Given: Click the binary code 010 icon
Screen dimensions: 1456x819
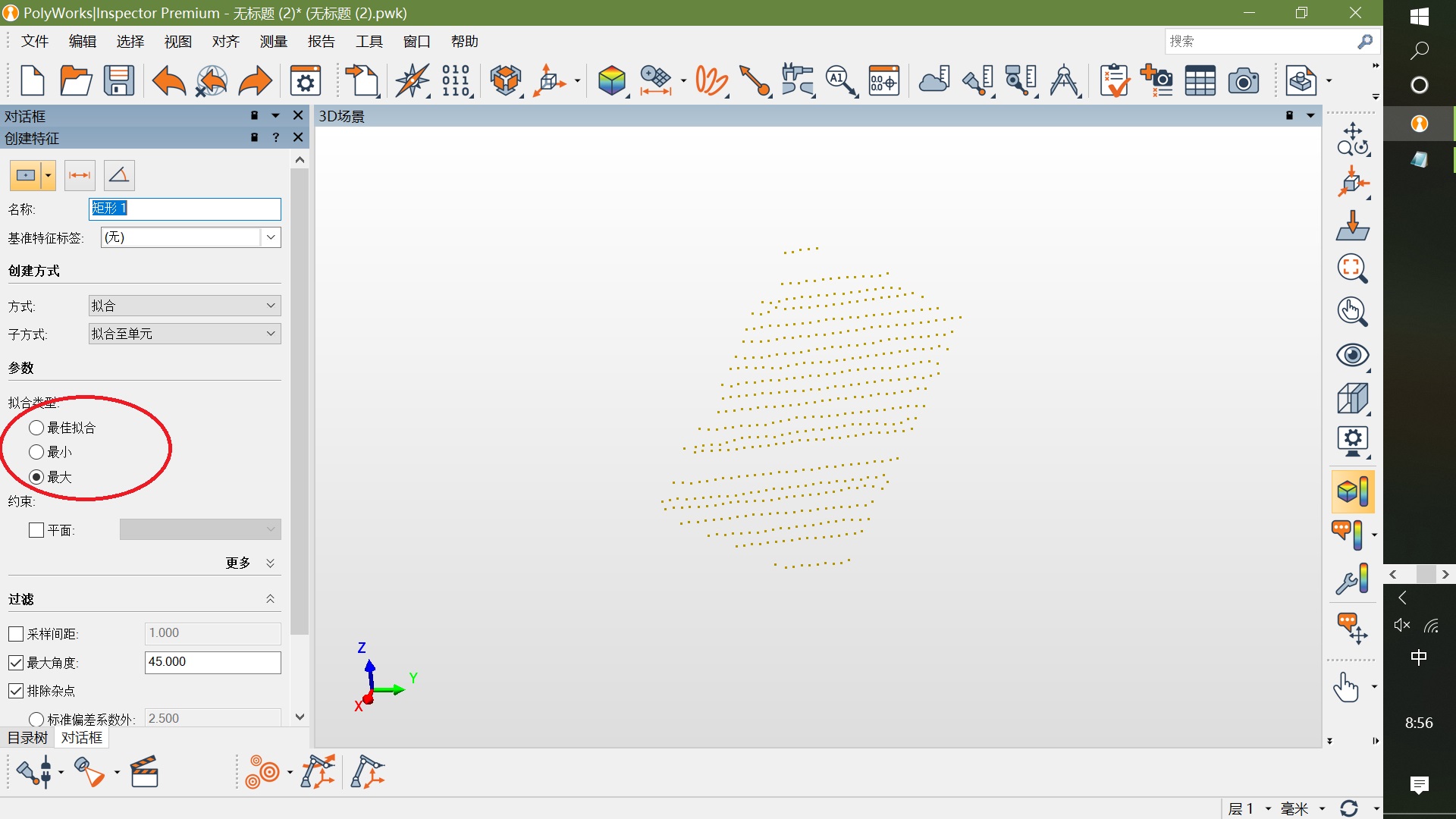Looking at the screenshot, I should (x=456, y=80).
